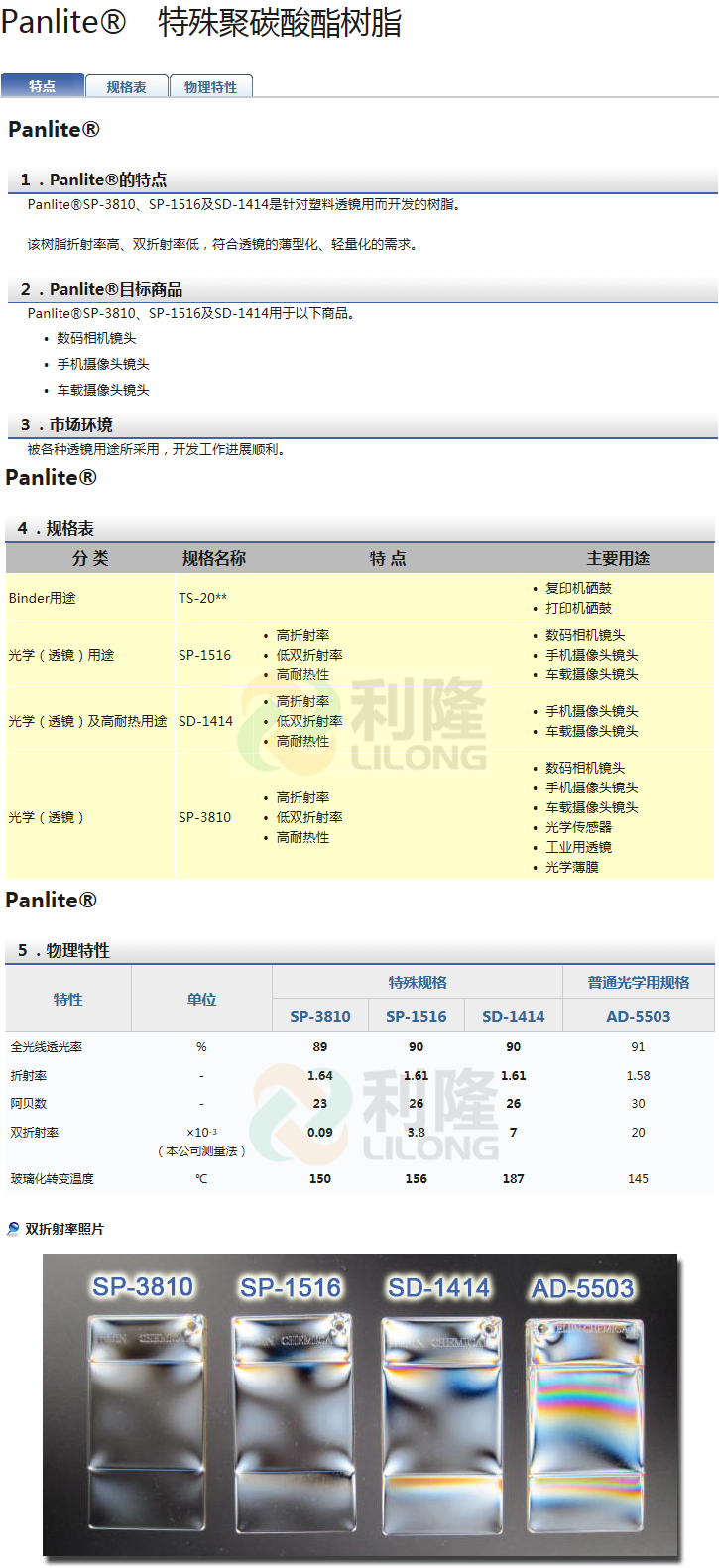Click the magnifier icon beside 双折射率照片
Viewport: 719px width, 1568px height.
click(13, 1229)
